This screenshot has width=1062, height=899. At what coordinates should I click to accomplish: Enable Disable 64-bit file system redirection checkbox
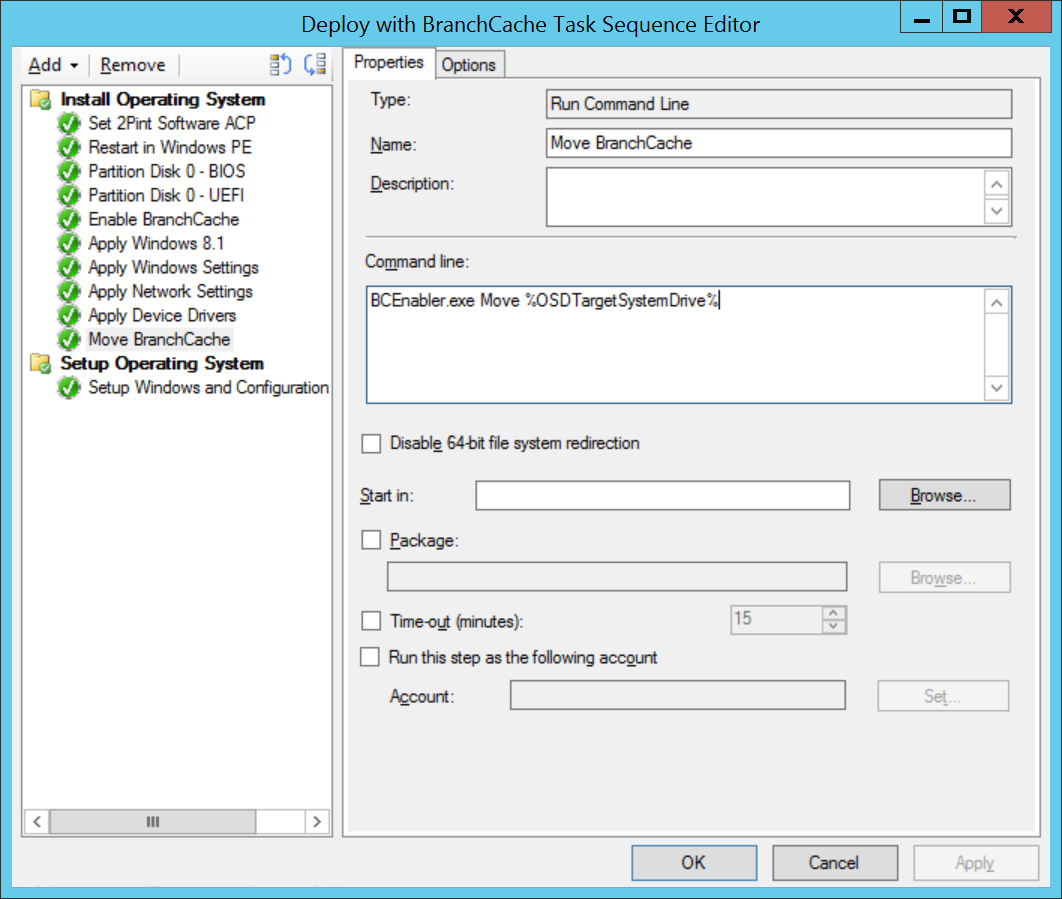tap(371, 443)
